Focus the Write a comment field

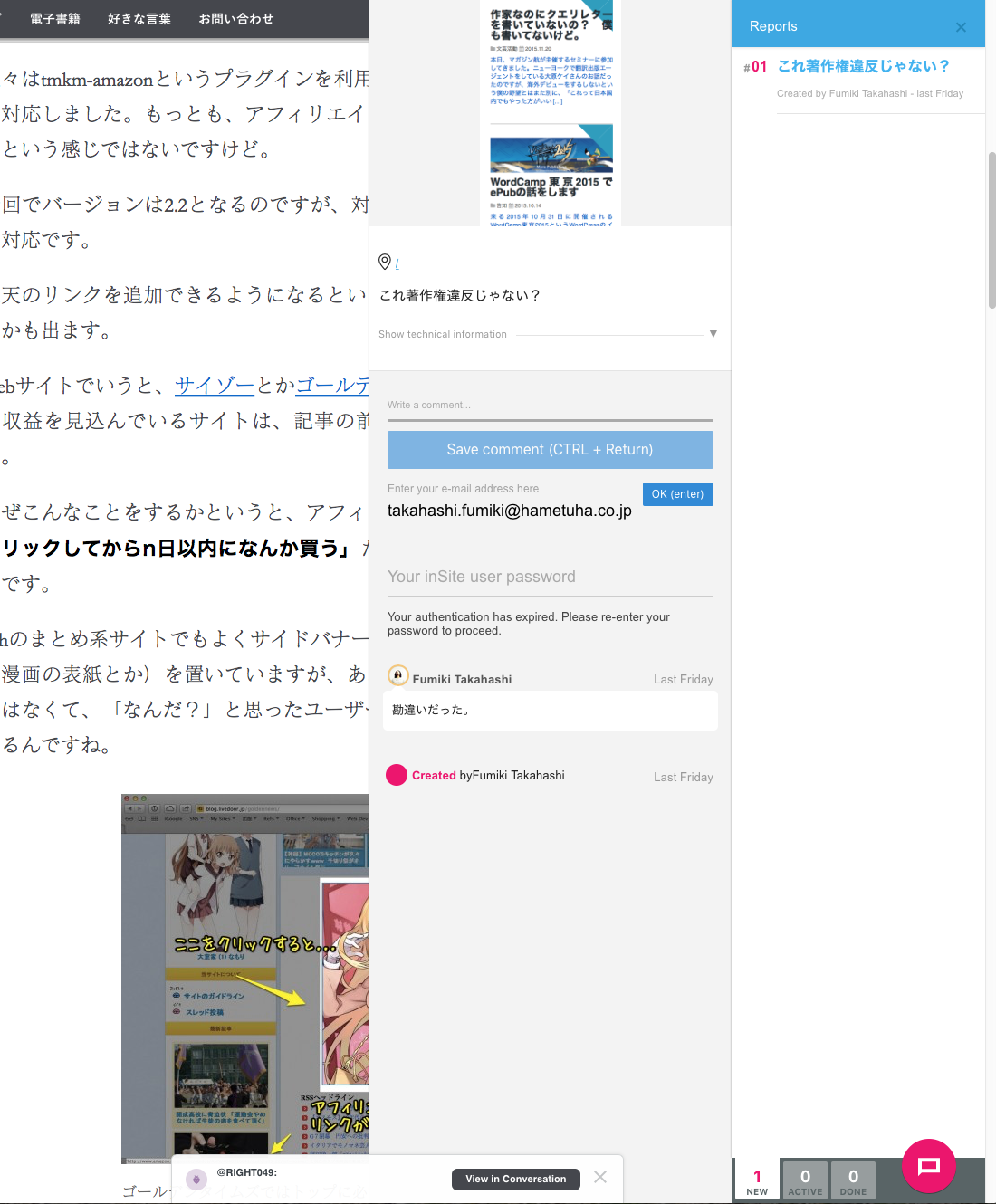point(550,406)
